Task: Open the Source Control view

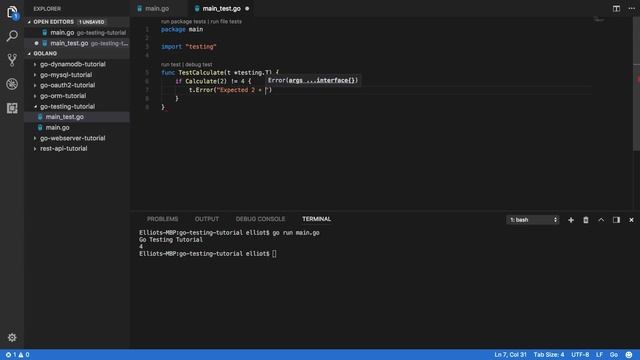Action: pyautogui.click(x=12, y=60)
